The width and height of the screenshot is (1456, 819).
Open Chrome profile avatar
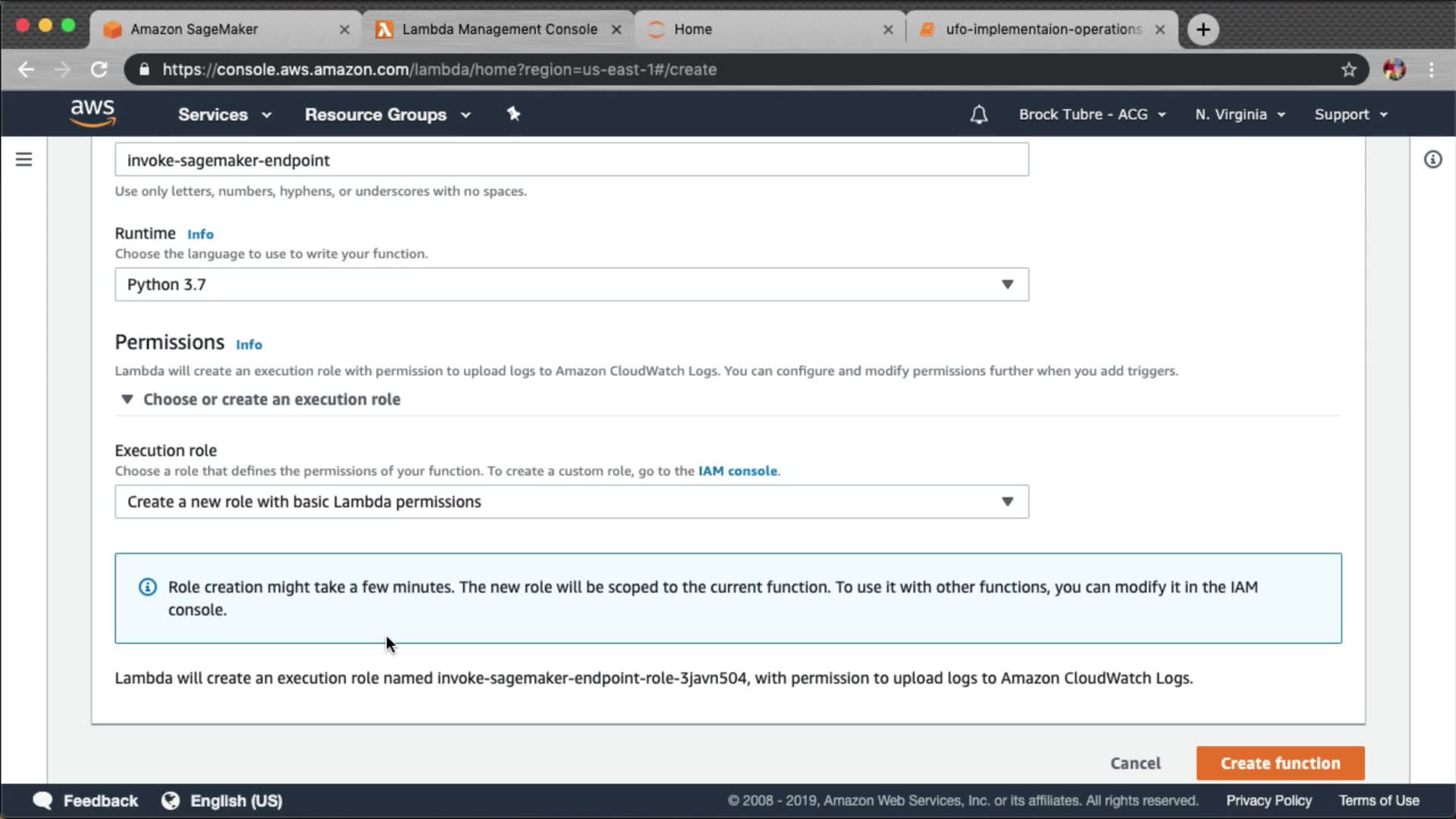click(1394, 70)
